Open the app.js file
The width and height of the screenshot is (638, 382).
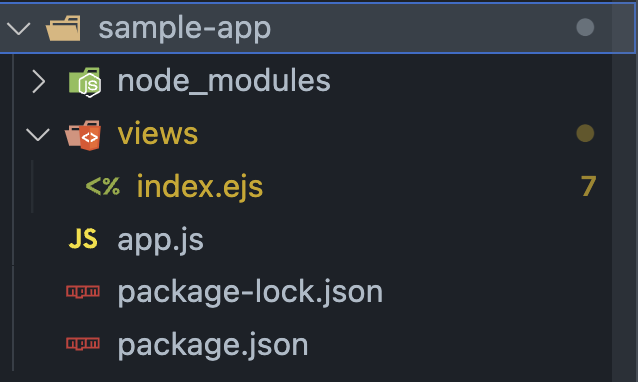[x=160, y=240]
